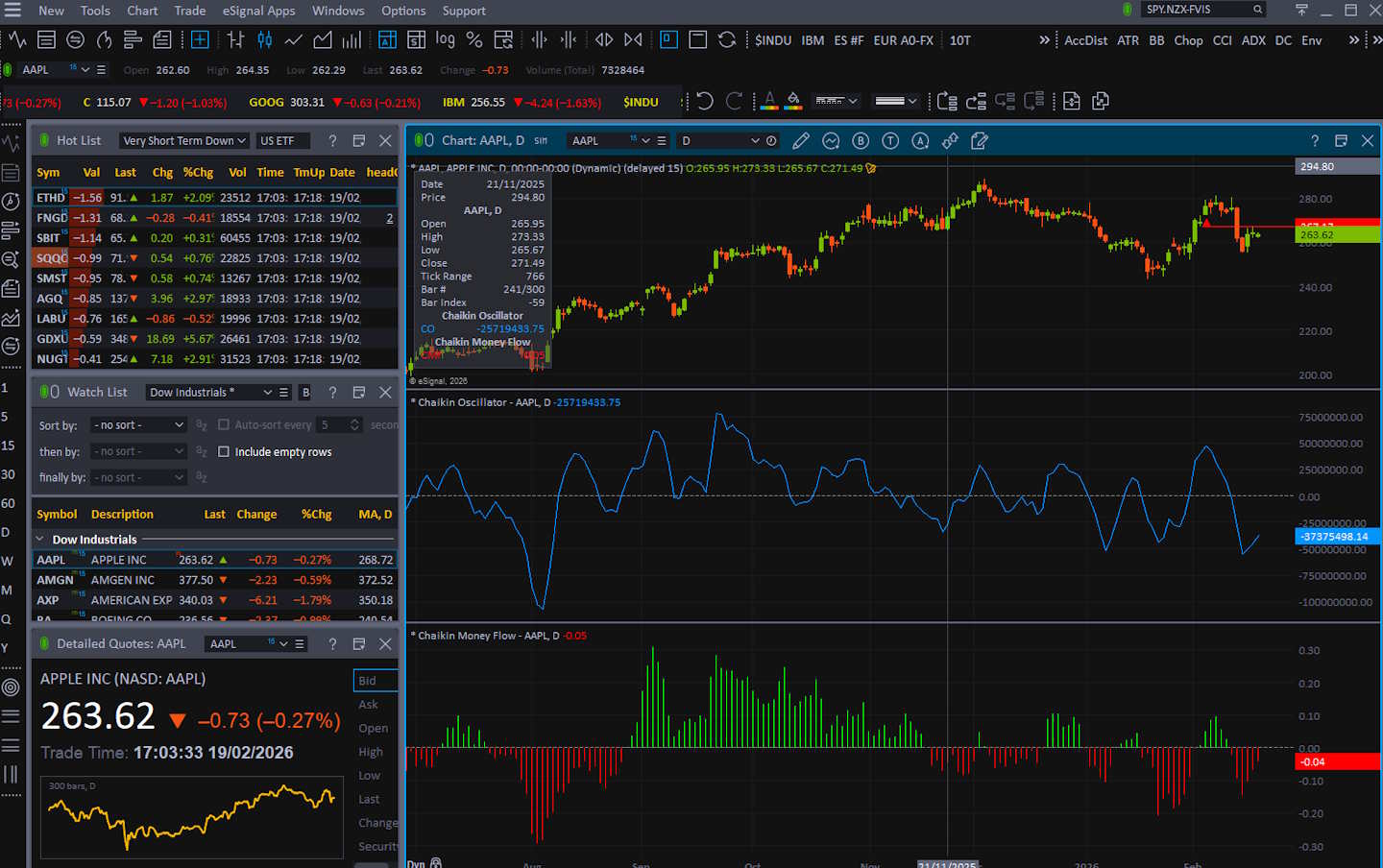Click the circled B icon in chart header
This screenshot has width=1383, height=868.
861,141
